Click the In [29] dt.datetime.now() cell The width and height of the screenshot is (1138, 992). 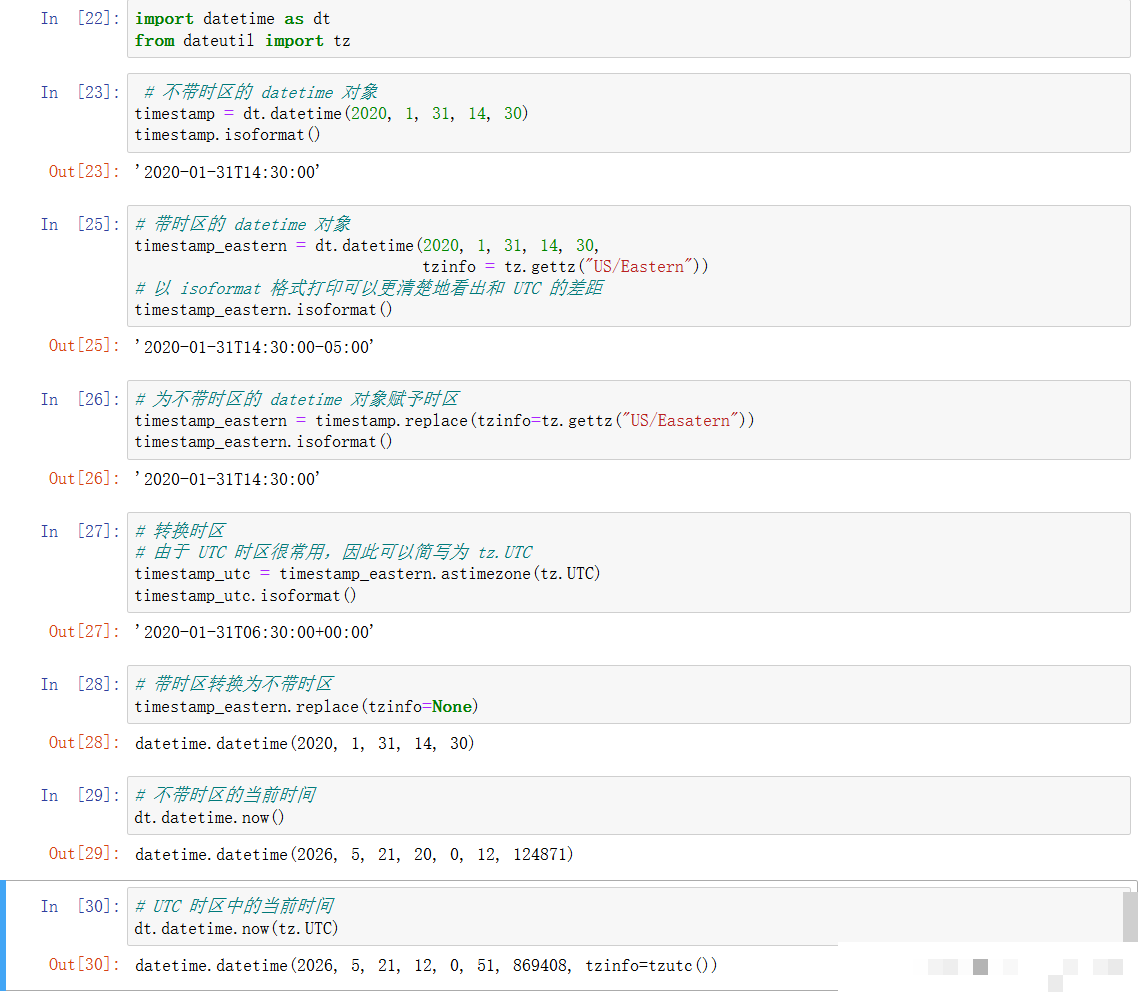coord(629,806)
